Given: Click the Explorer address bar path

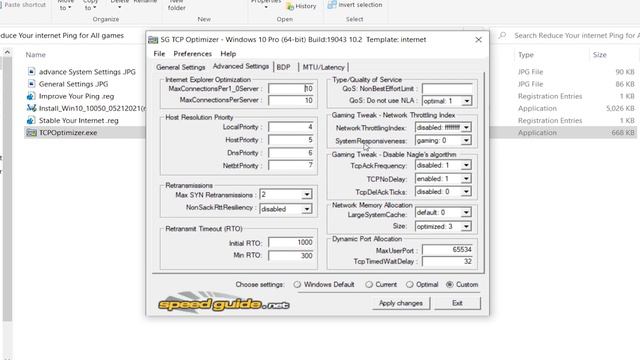Looking at the screenshot, I should (62, 36).
